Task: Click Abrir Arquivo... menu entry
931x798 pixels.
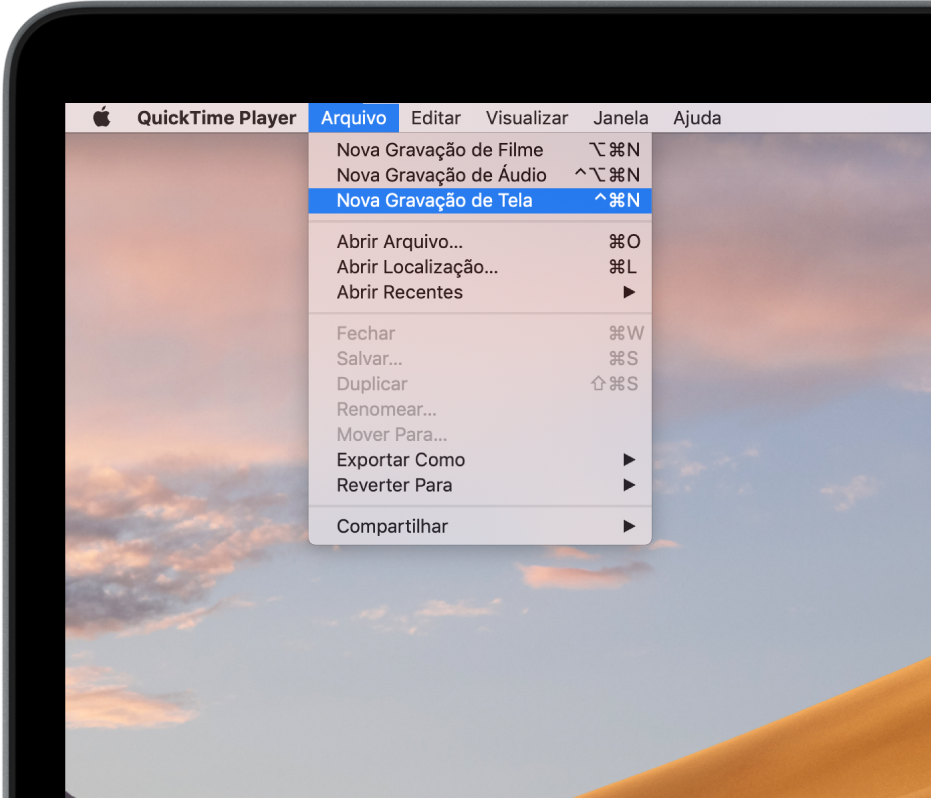Action: (480, 242)
